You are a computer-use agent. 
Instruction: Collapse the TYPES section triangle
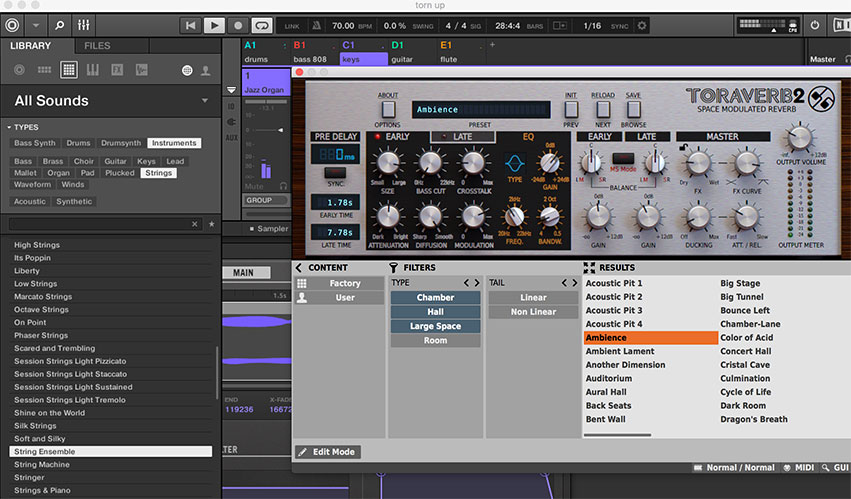pyautogui.click(x=9, y=127)
